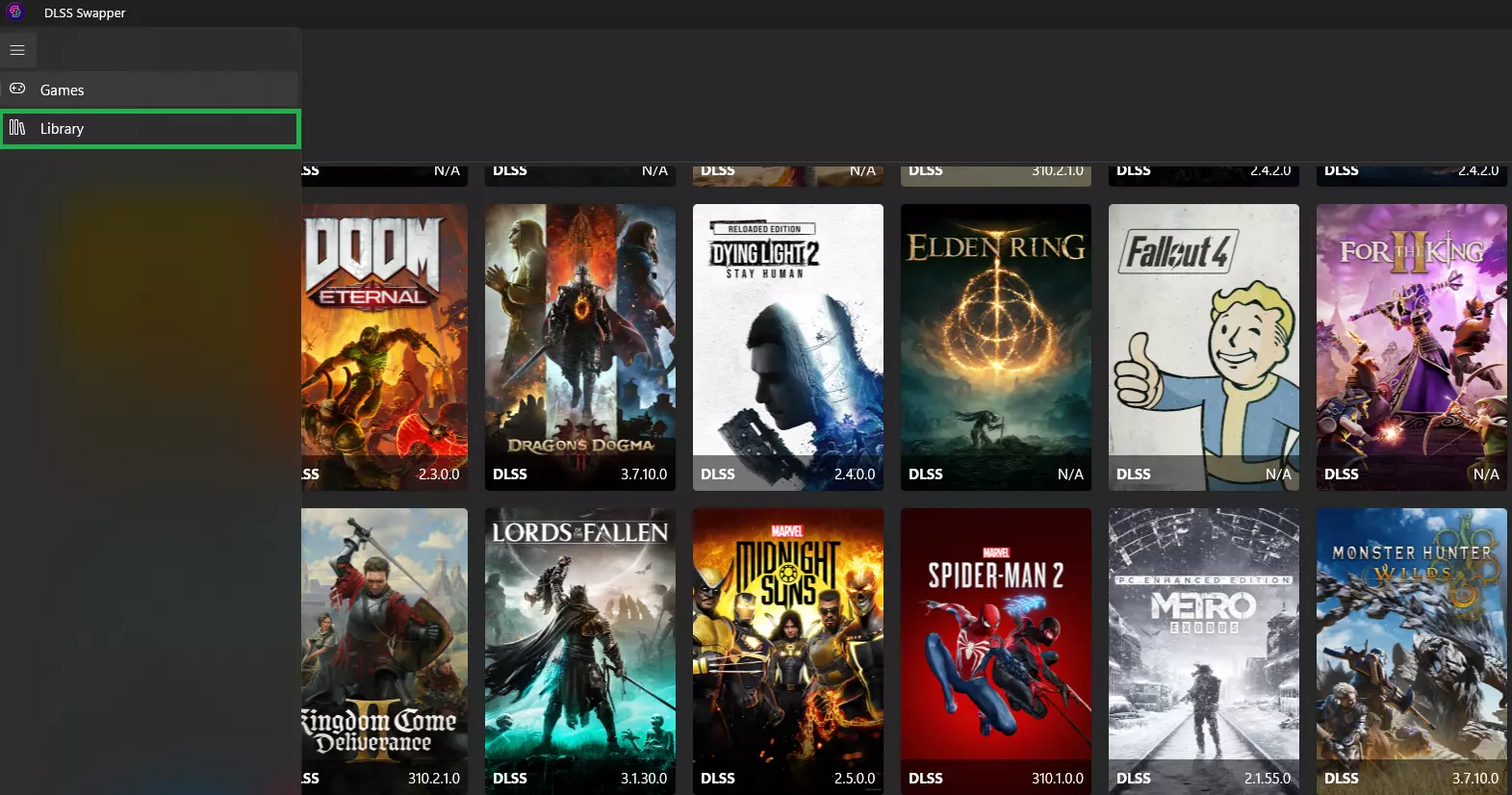This screenshot has height=795, width=1512.
Task: Choose the Marvel Spider-Man 2 cover
Action: coord(996,652)
